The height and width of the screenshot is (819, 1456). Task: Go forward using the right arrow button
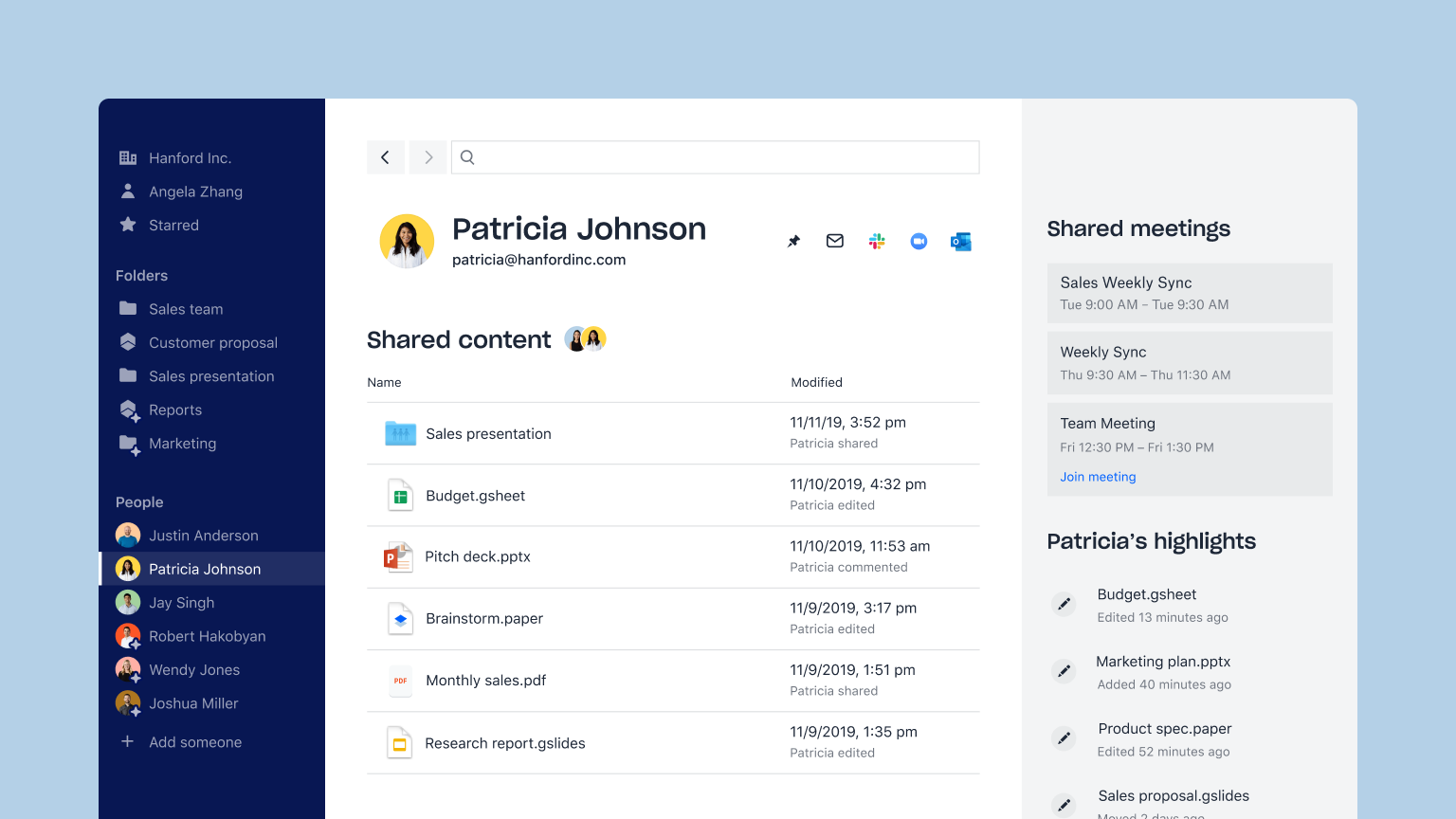coord(428,157)
